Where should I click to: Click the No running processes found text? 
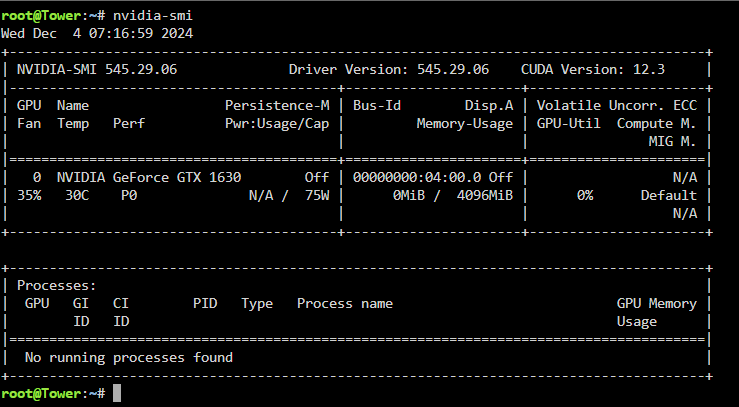click(129, 358)
